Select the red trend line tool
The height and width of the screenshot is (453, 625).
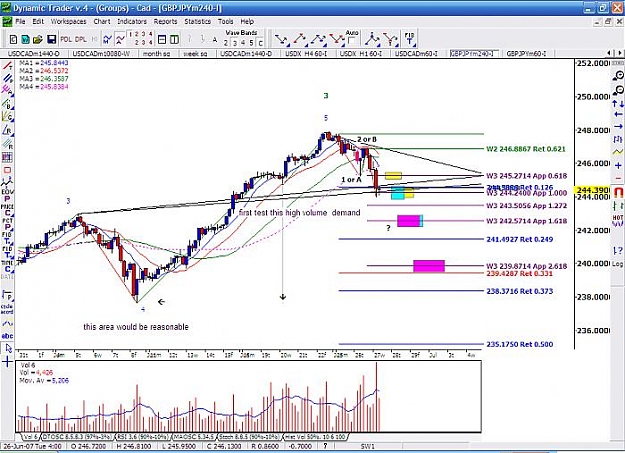click(x=7, y=66)
